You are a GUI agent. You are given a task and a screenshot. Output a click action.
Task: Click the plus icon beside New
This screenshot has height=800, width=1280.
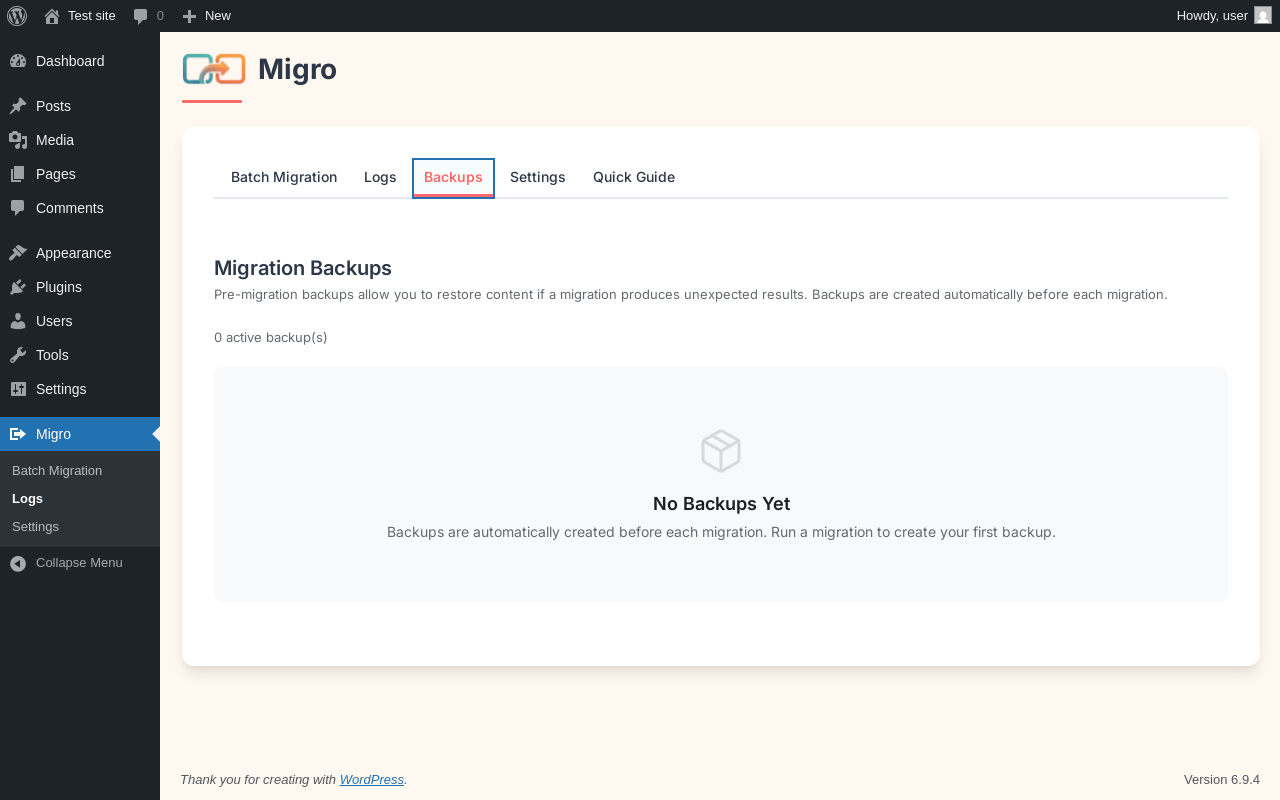(x=189, y=16)
